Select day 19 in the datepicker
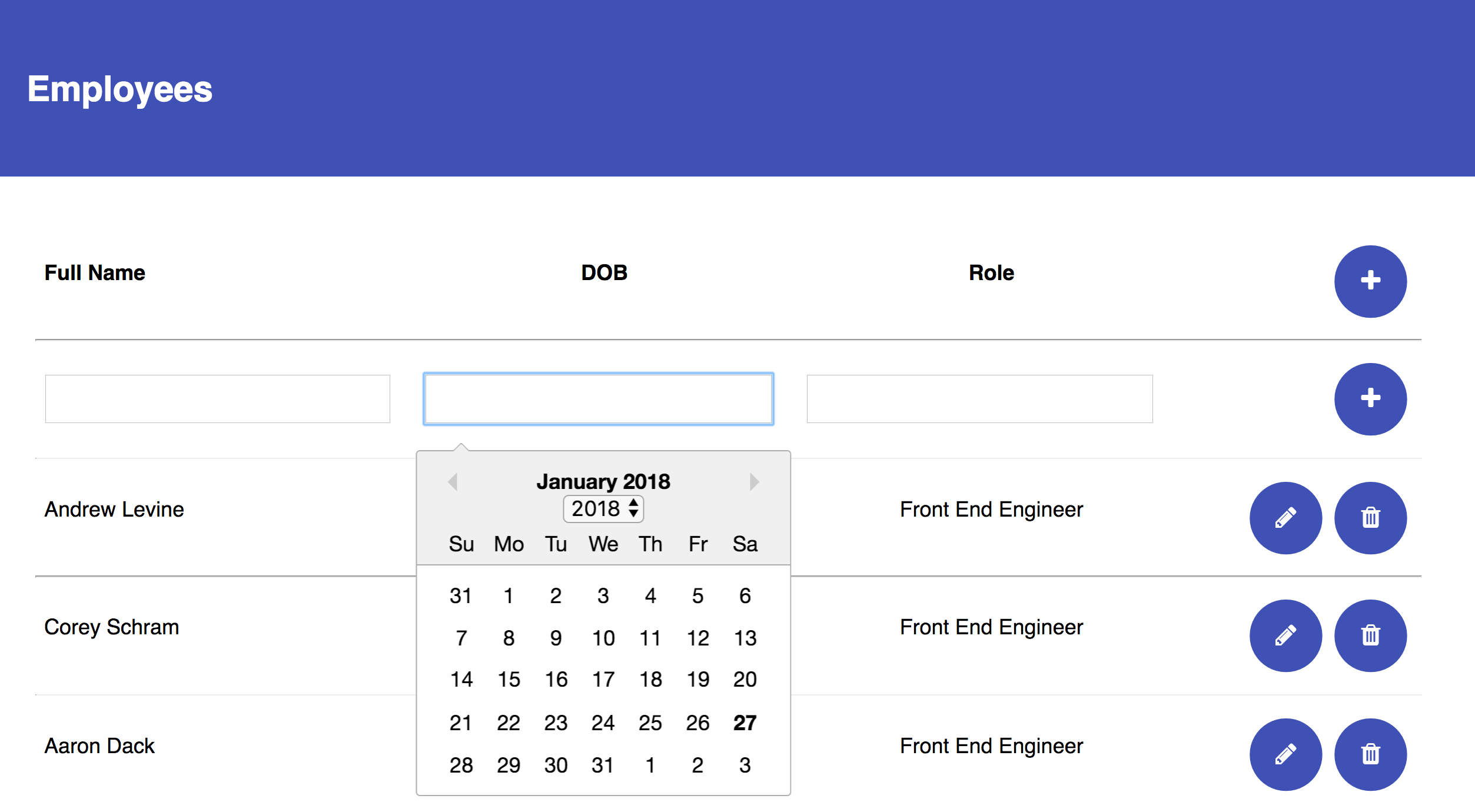The width and height of the screenshot is (1475, 812). (697, 680)
